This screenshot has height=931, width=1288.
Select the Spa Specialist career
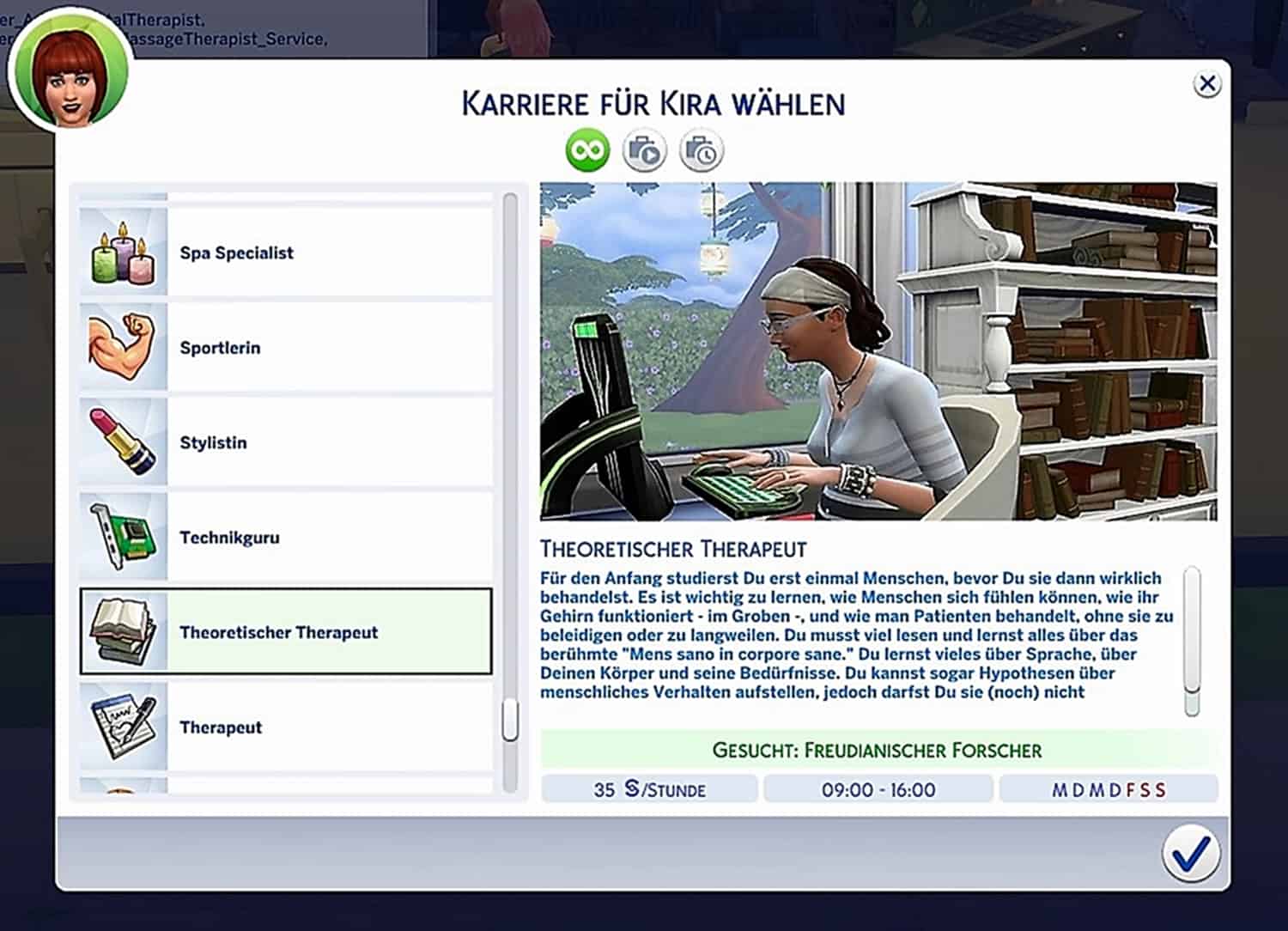pyautogui.click(x=237, y=253)
